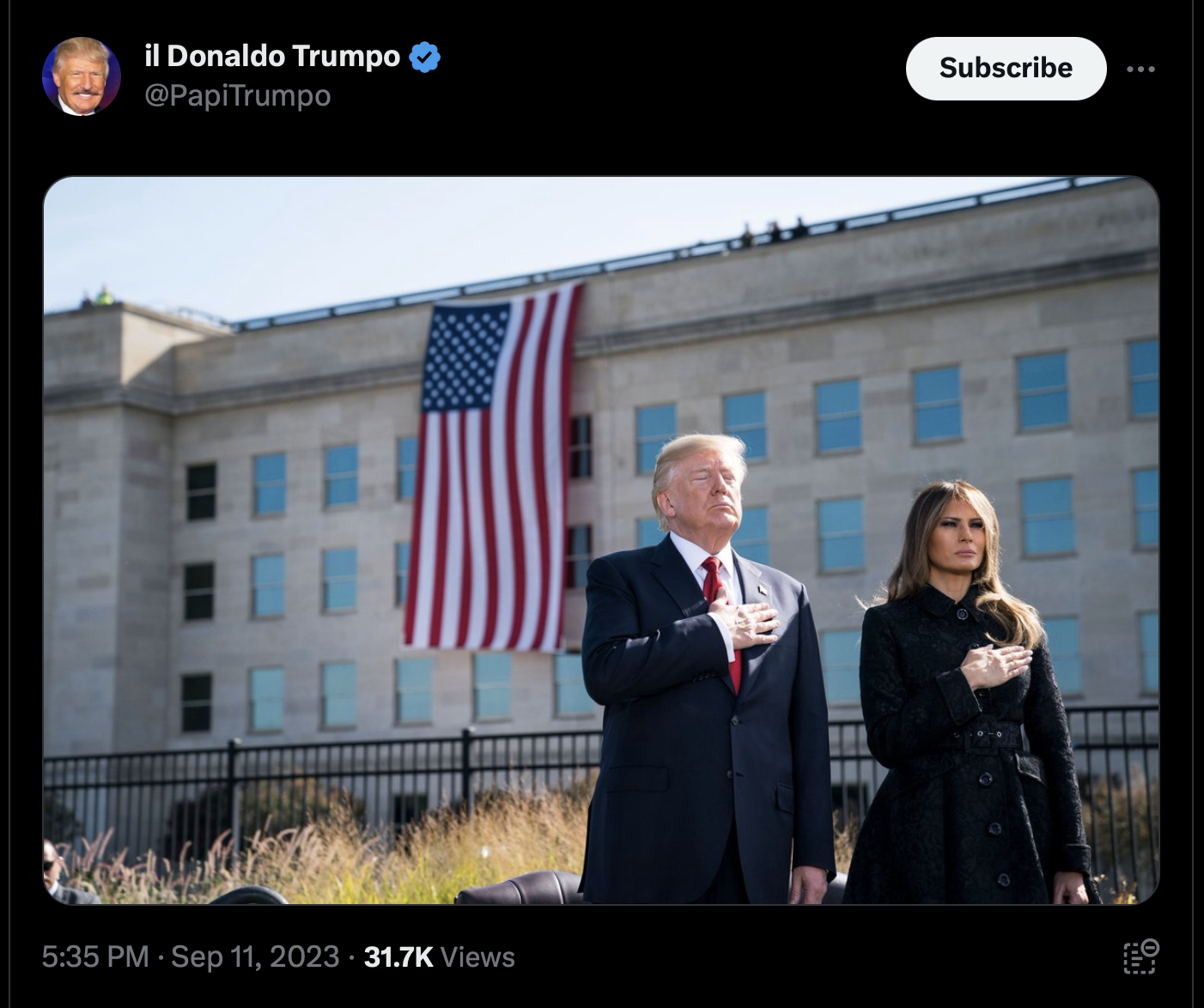The image size is (1204, 1008).
Task: Click the Sep 11, 2023 date
Action: point(255,956)
